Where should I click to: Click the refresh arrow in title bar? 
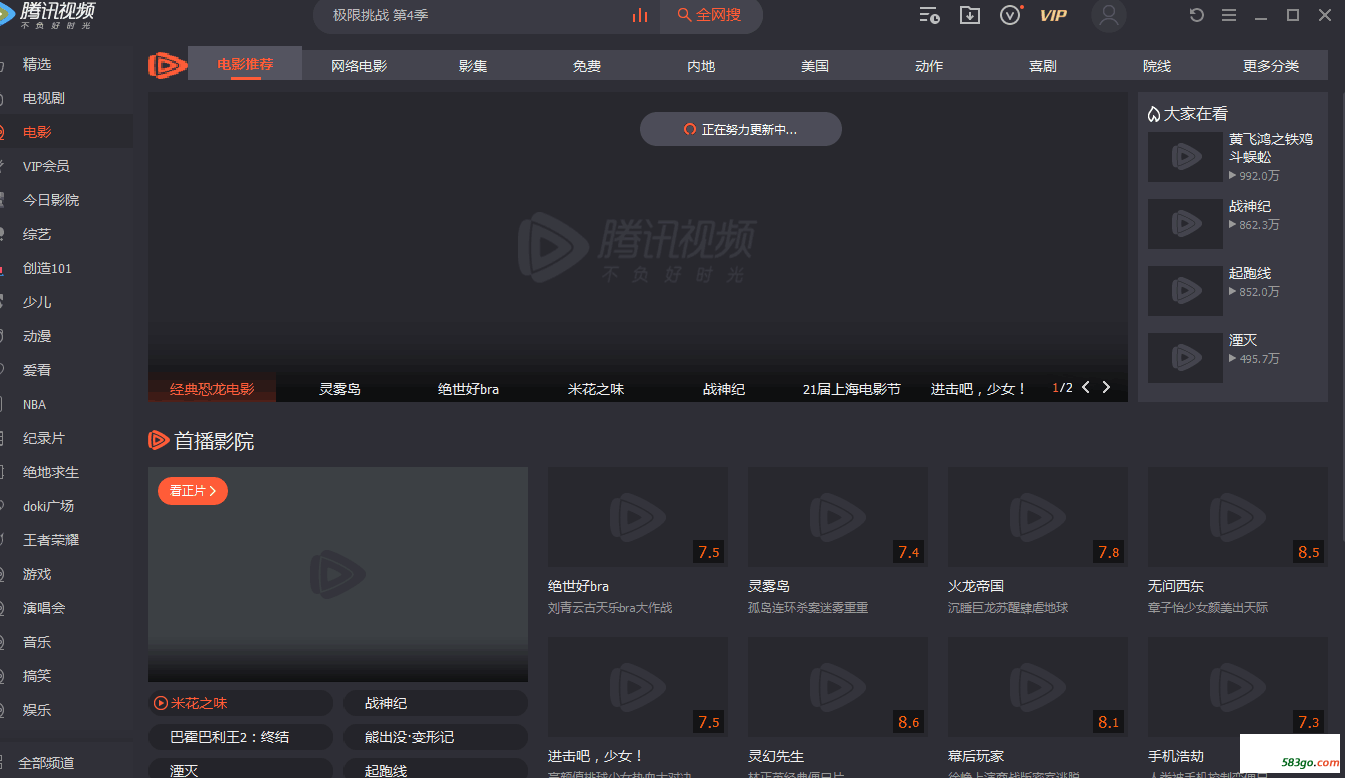click(1197, 15)
